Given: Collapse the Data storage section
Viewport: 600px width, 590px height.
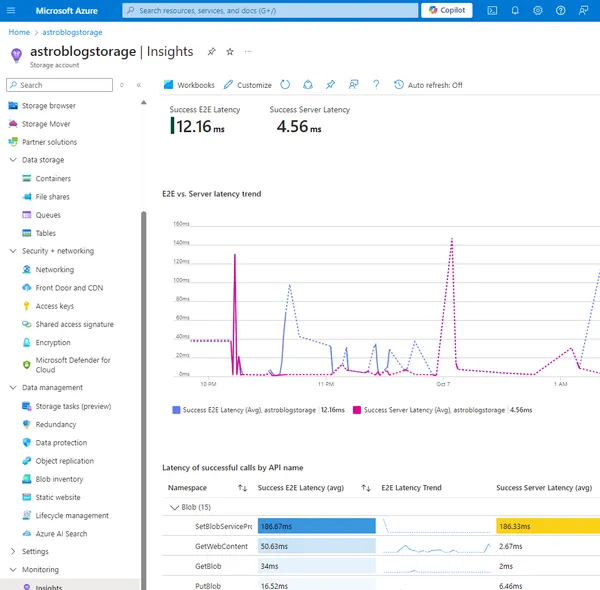Looking at the screenshot, I should [13, 160].
